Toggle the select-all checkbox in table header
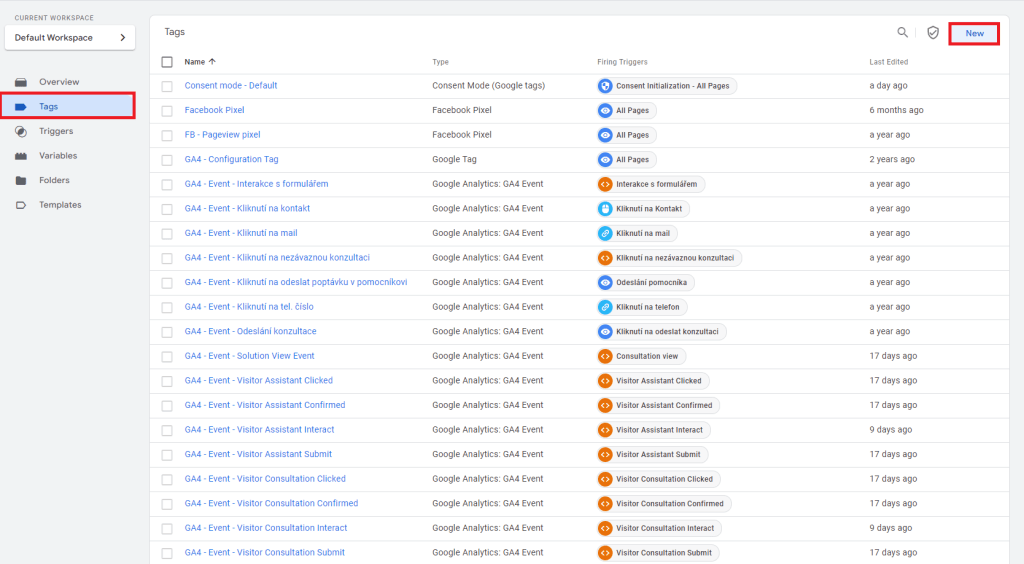The image size is (1024, 564). [167, 62]
